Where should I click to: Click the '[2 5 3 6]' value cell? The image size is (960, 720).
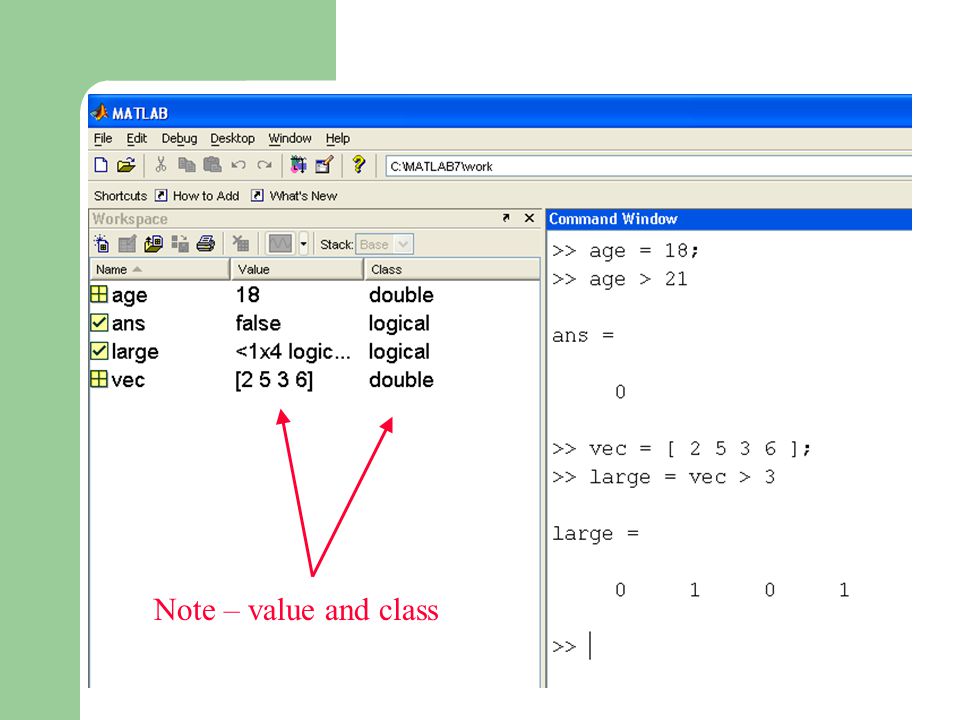(x=274, y=380)
